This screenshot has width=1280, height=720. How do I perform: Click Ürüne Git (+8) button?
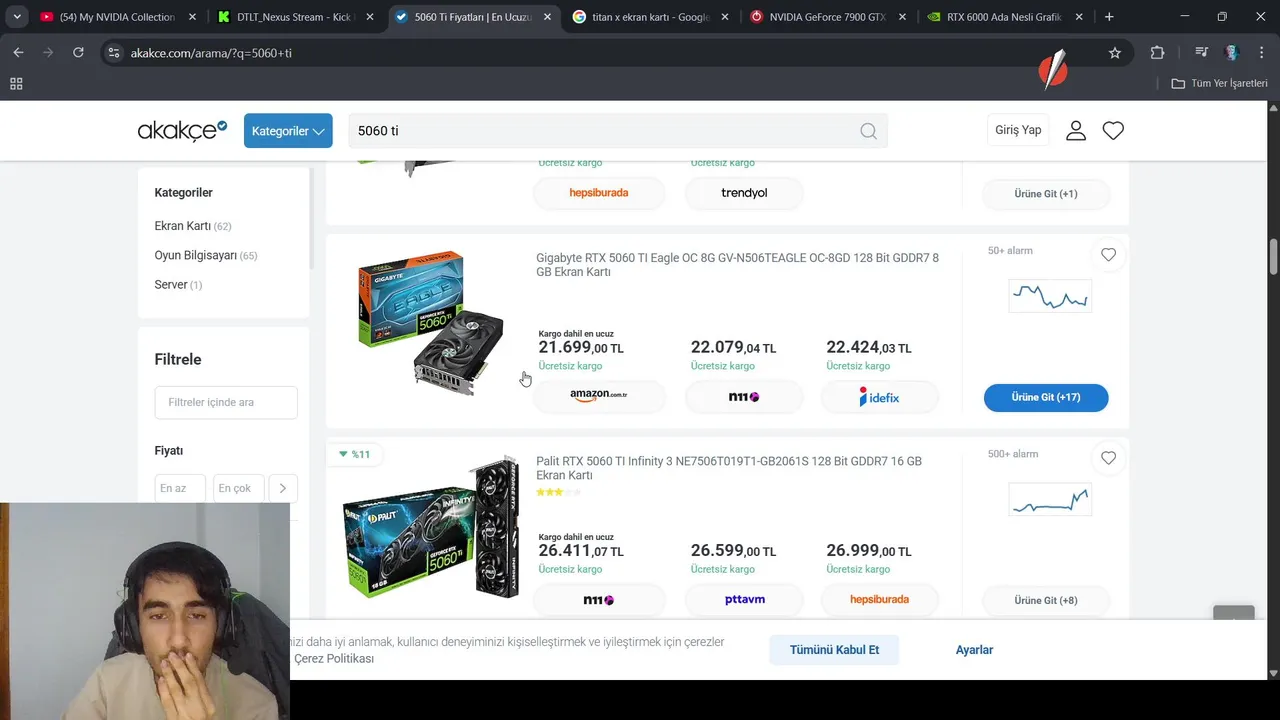click(1046, 600)
